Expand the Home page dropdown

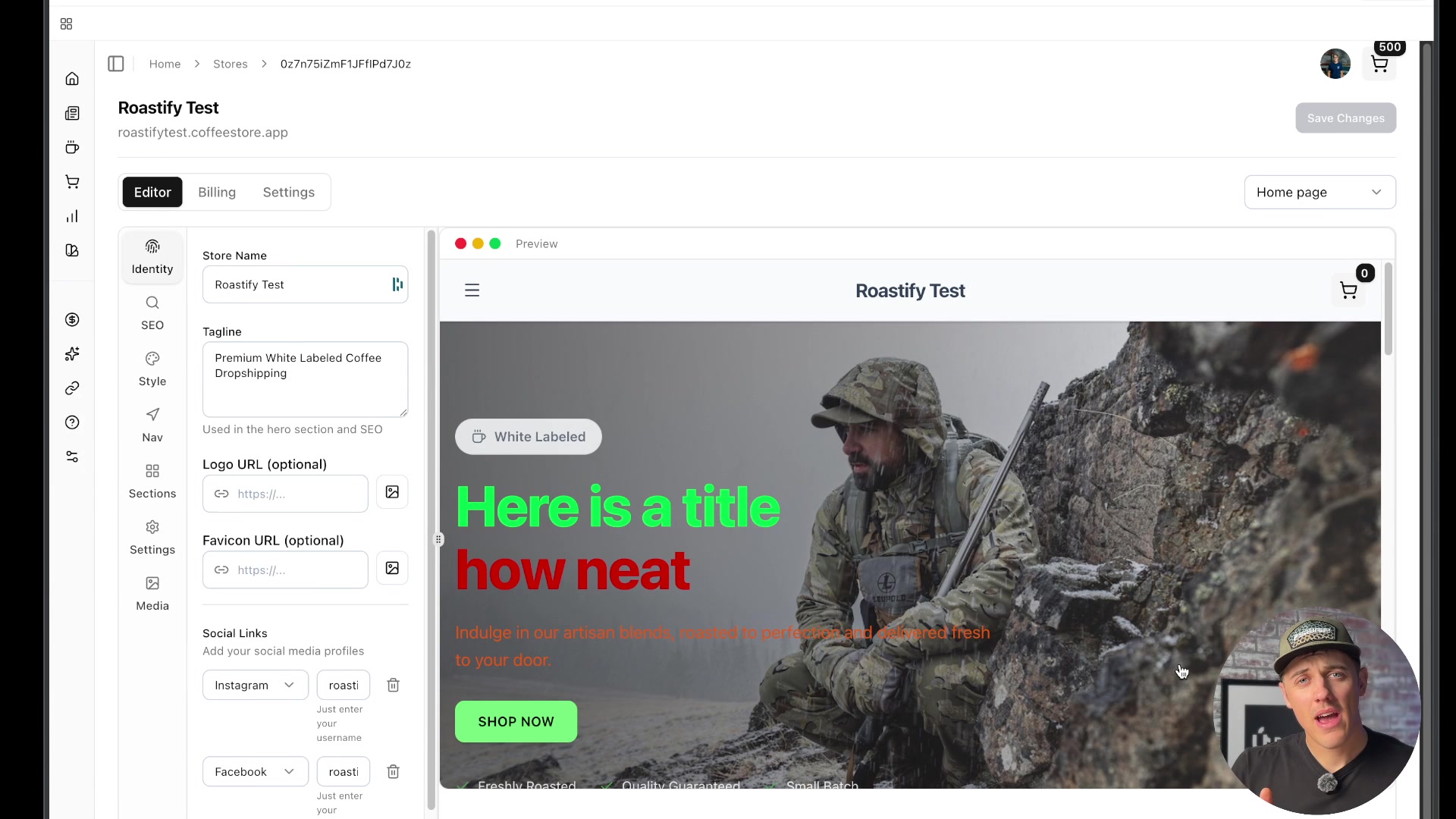[x=1319, y=192]
